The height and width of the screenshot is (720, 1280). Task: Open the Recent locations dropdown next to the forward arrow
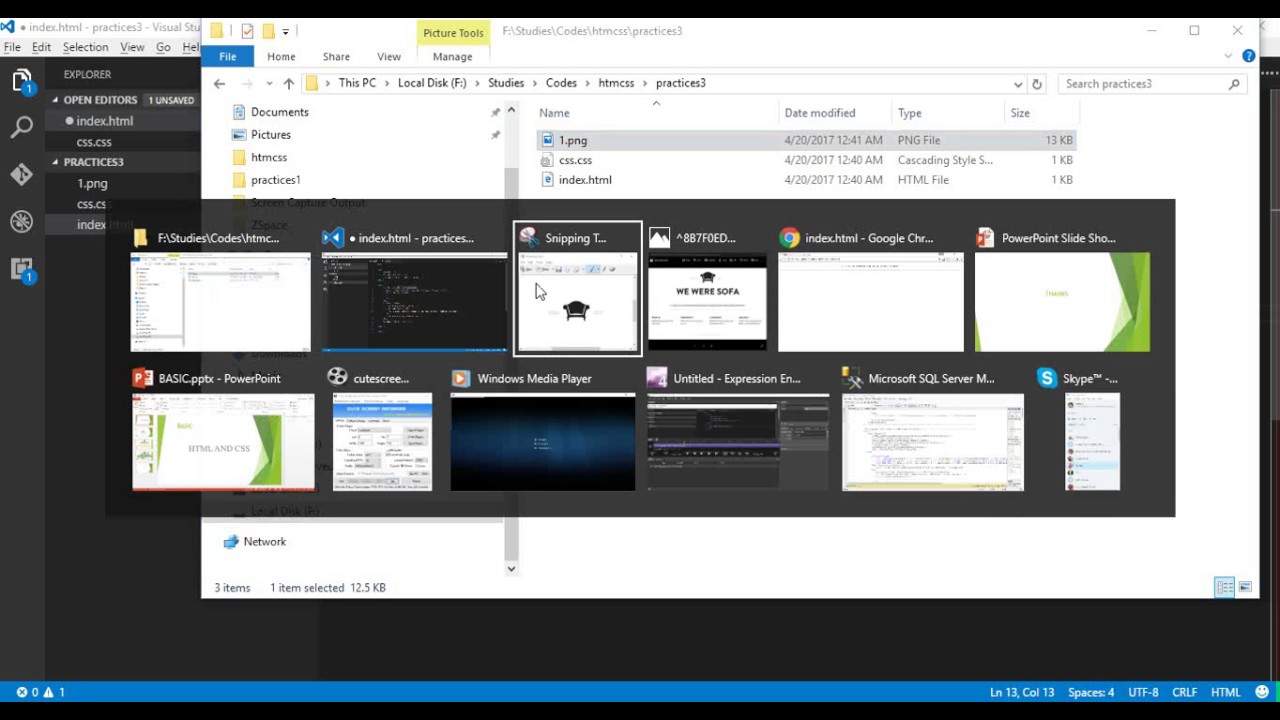click(x=269, y=84)
